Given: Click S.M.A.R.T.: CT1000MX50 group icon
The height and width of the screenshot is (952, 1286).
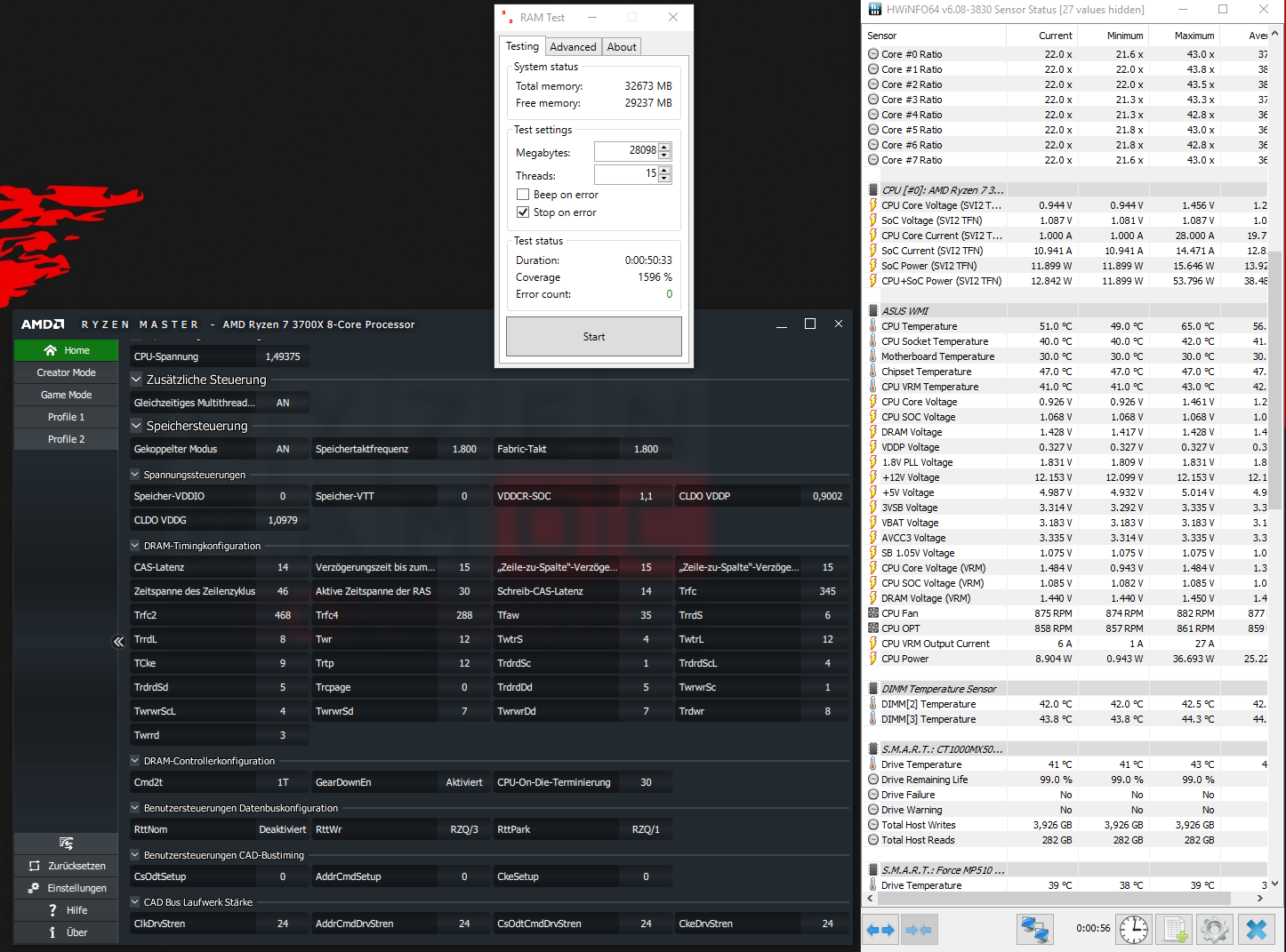Looking at the screenshot, I should click(x=873, y=749).
